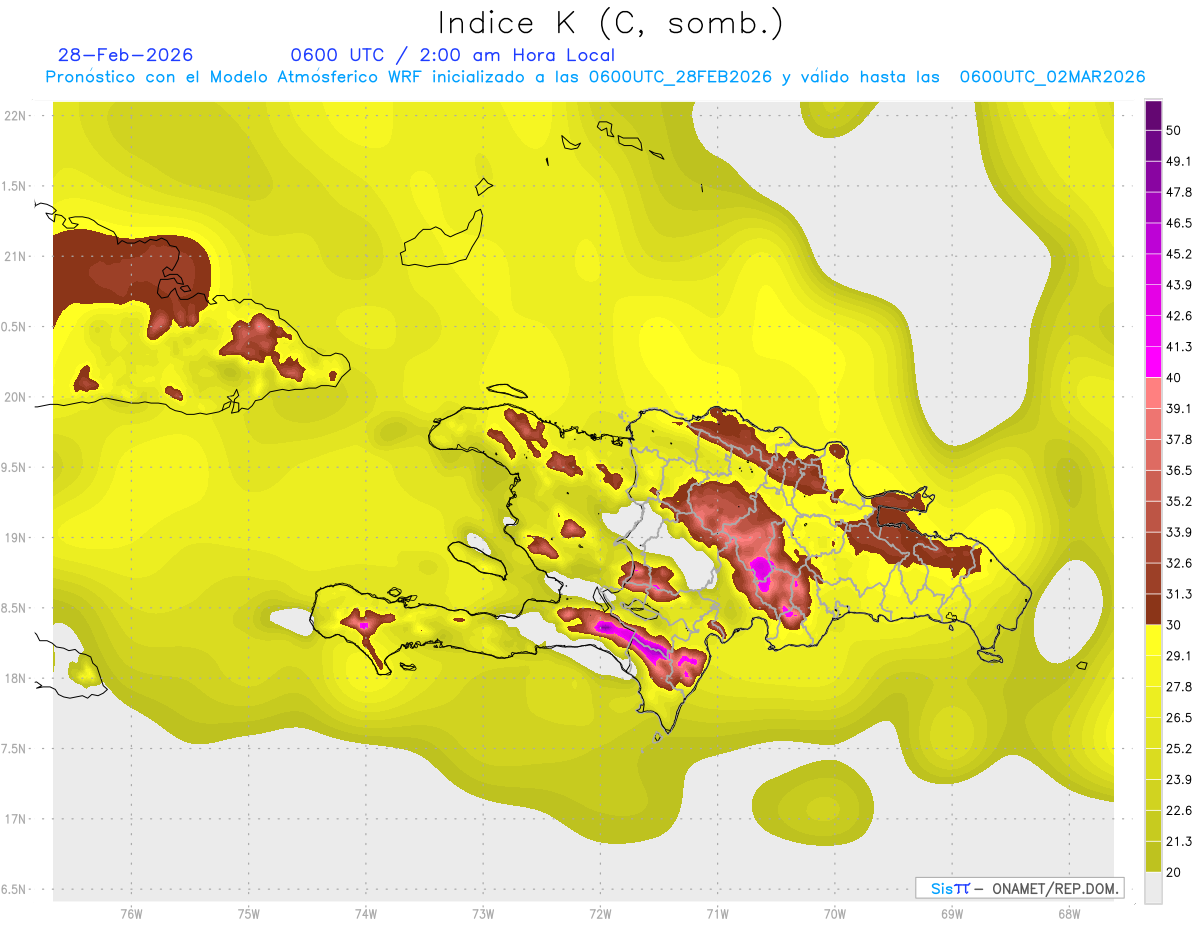Image resolution: width=1200 pixels, height=927 pixels.
Task: Click the colorbar value "43.9"
Action: [x=1179, y=285]
